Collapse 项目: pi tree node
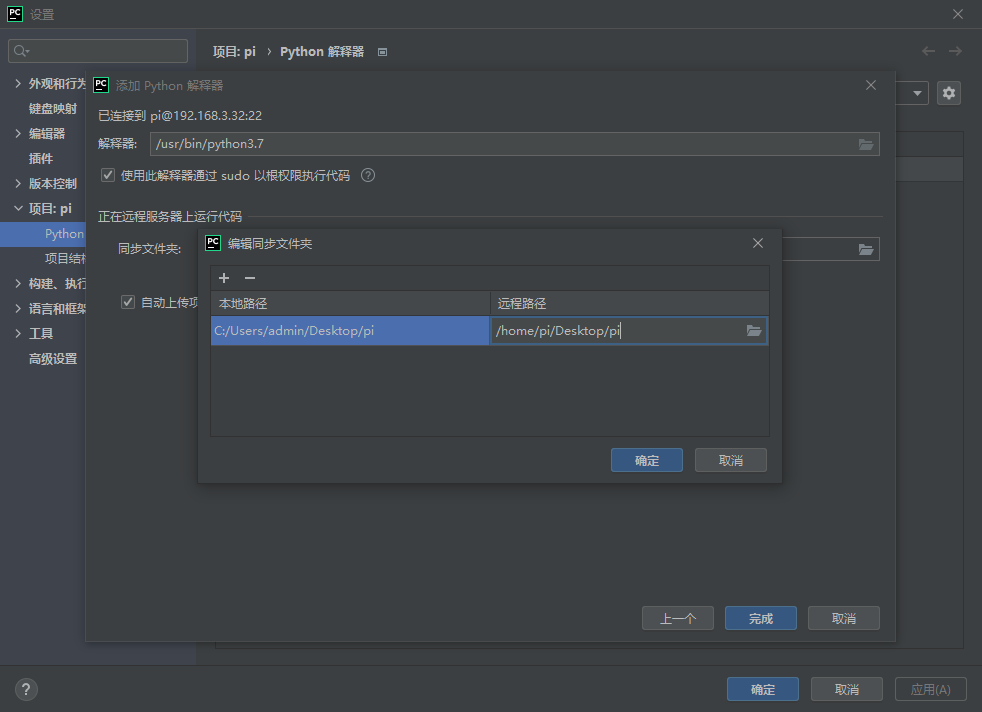The width and height of the screenshot is (982, 712). click(x=18, y=209)
